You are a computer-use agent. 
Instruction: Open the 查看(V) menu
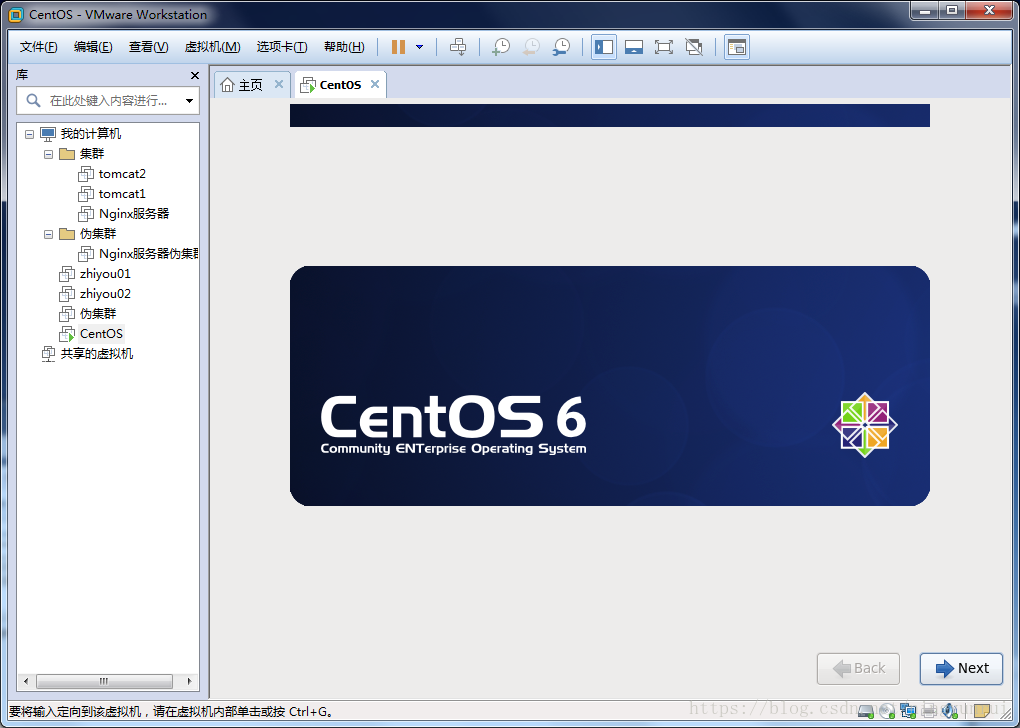pos(148,47)
